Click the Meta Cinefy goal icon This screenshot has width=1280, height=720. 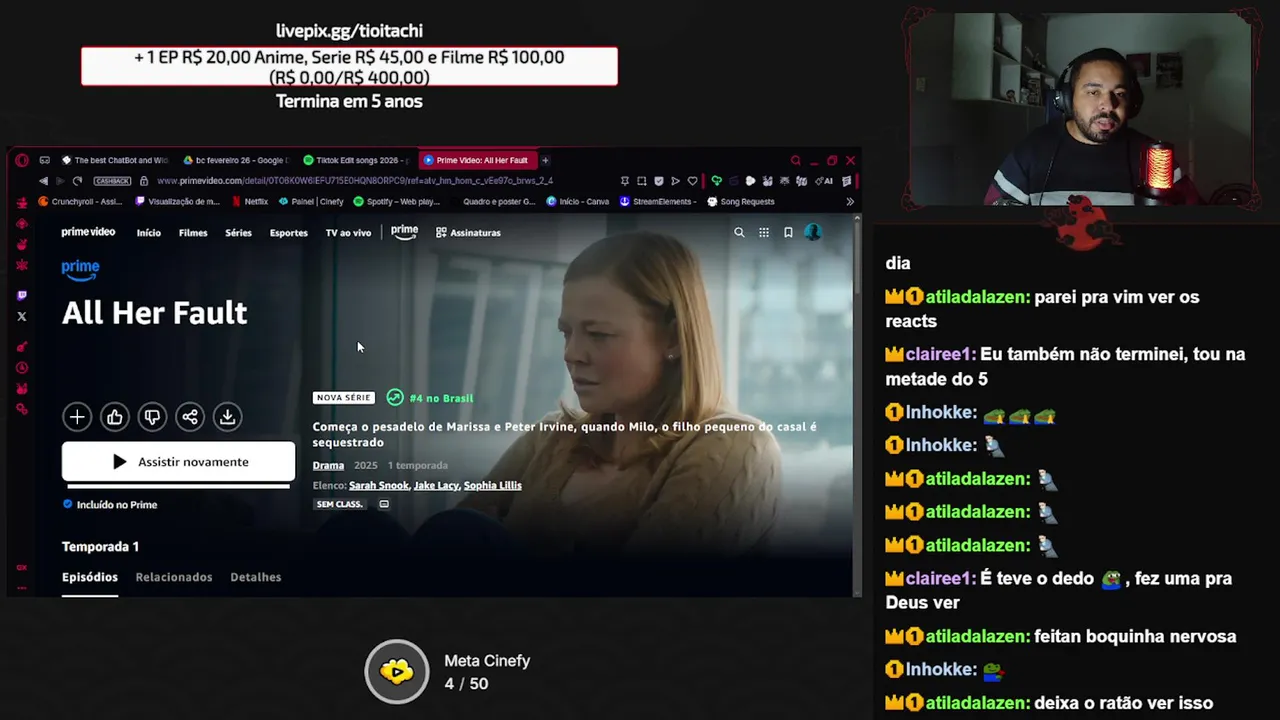[397, 672]
